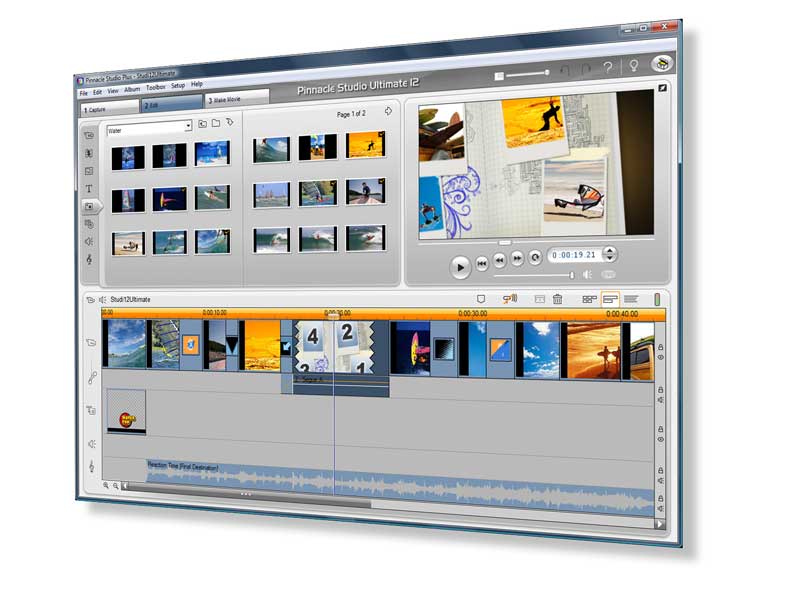Switch to Storyboard view icon
This screenshot has width=800, height=609.
[x=589, y=298]
